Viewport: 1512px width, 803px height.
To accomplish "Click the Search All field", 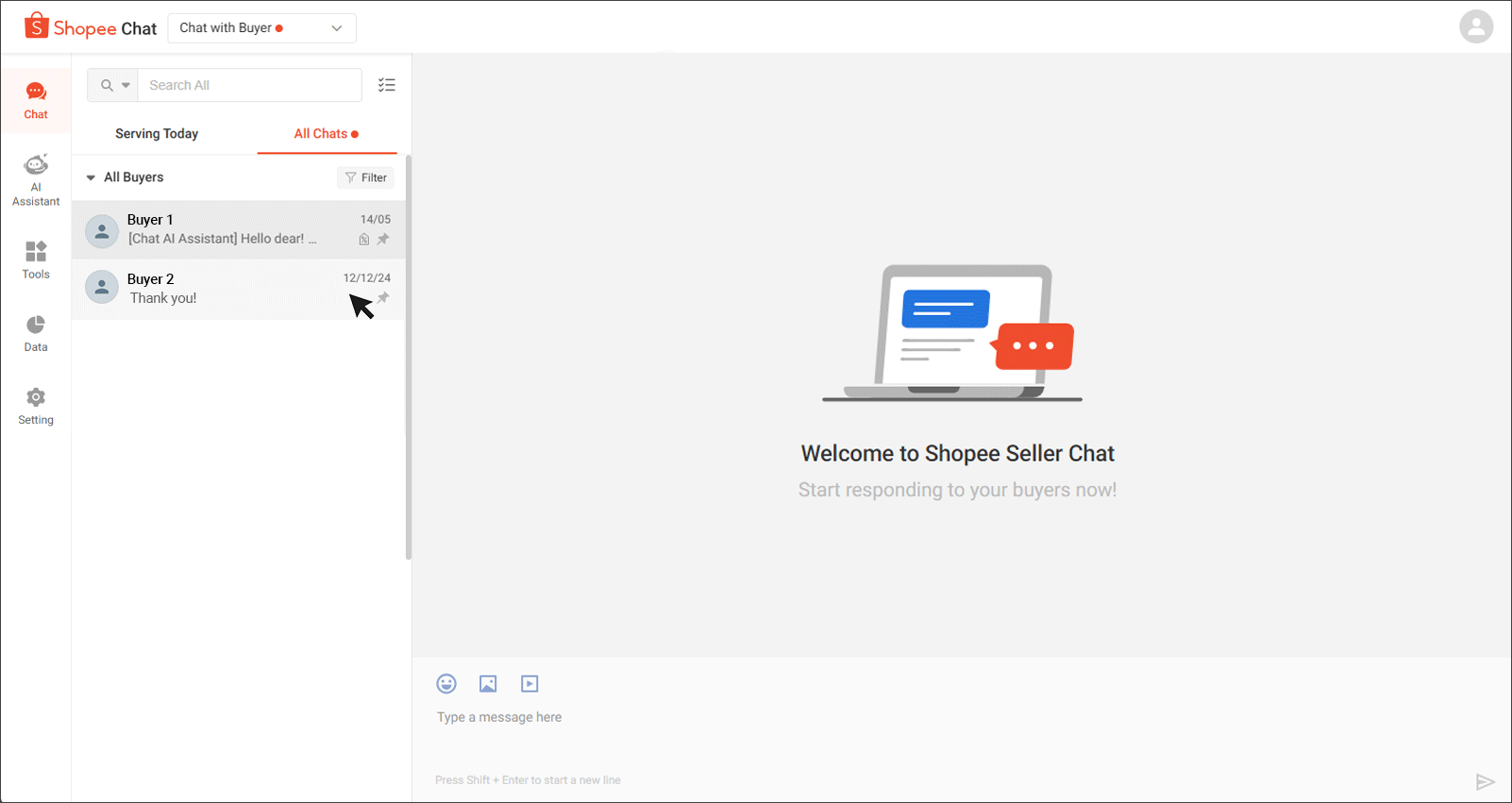I will tap(249, 85).
